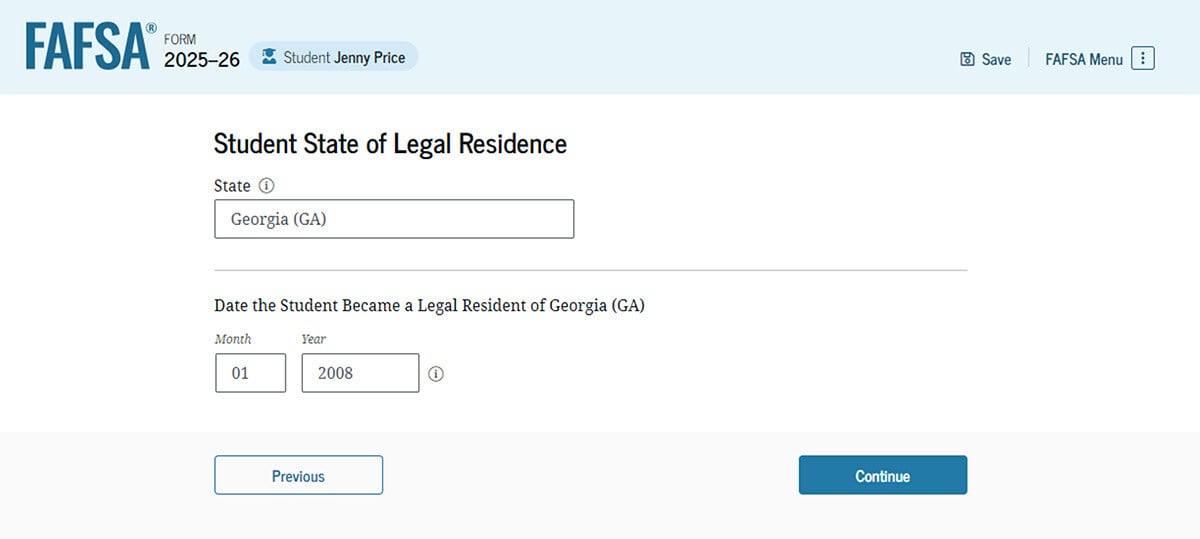1200x539 pixels.
Task: Click the FORM 2025–26 label
Action: click(x=201, y=52)
